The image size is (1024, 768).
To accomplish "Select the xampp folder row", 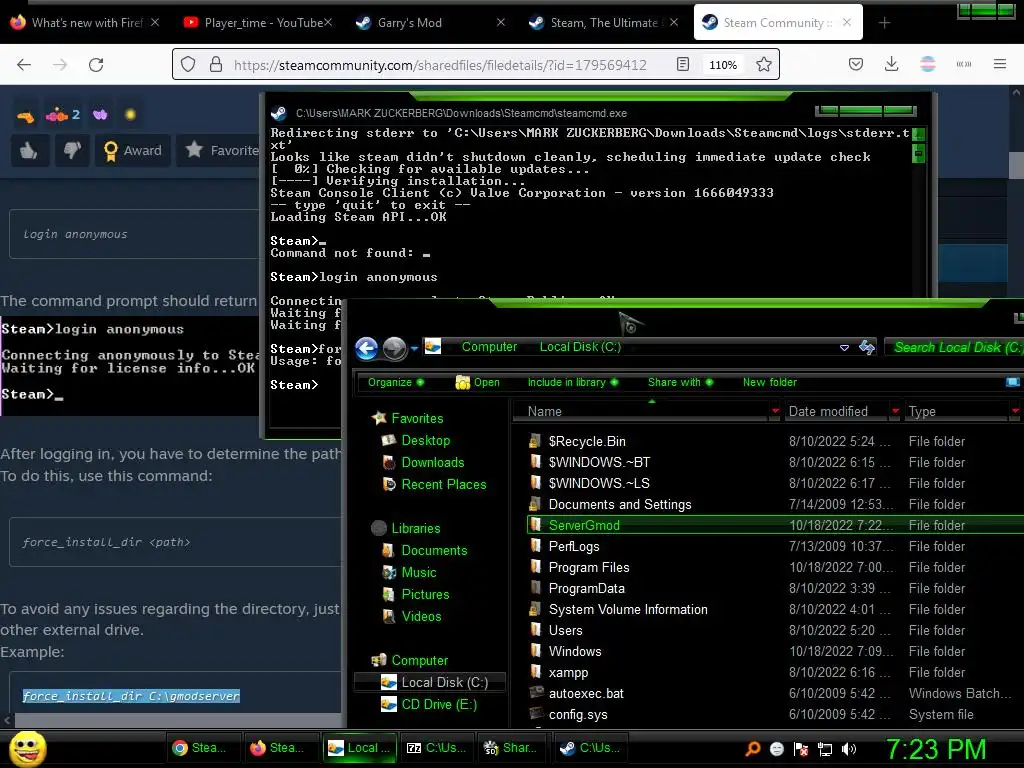I will (774, 672).
